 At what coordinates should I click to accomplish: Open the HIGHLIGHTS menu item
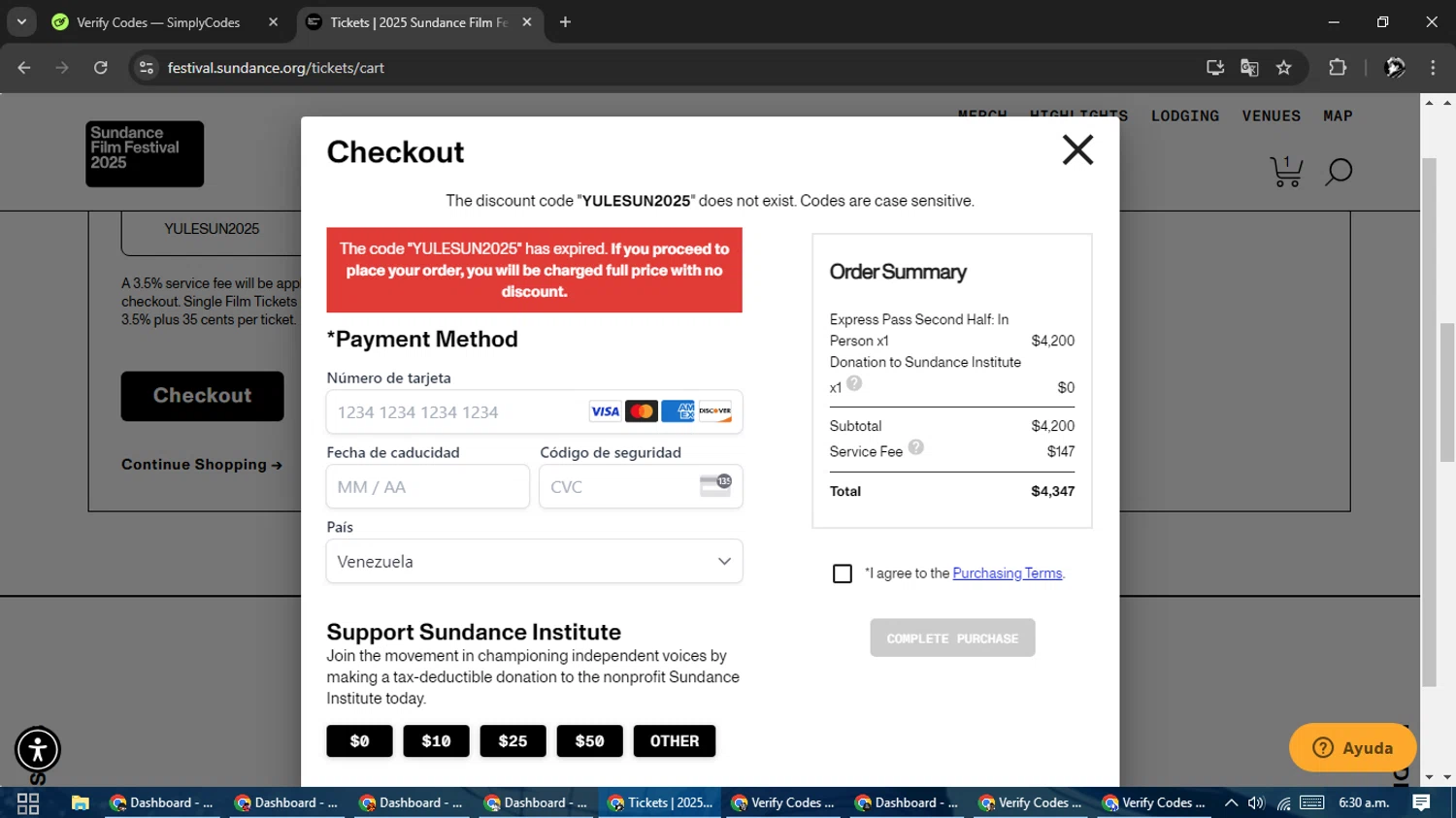[x=1078, y=115]
